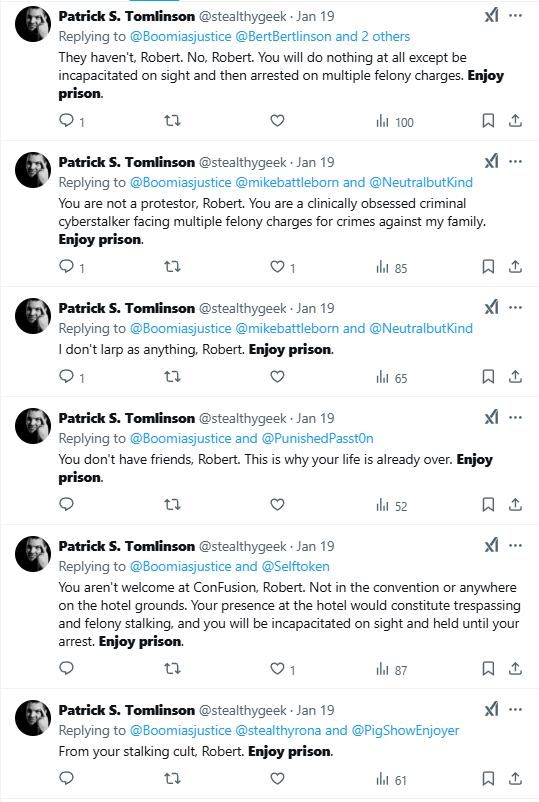
Task: Reply to the ConFusion hotel tweet
Action: click(66, 668)
